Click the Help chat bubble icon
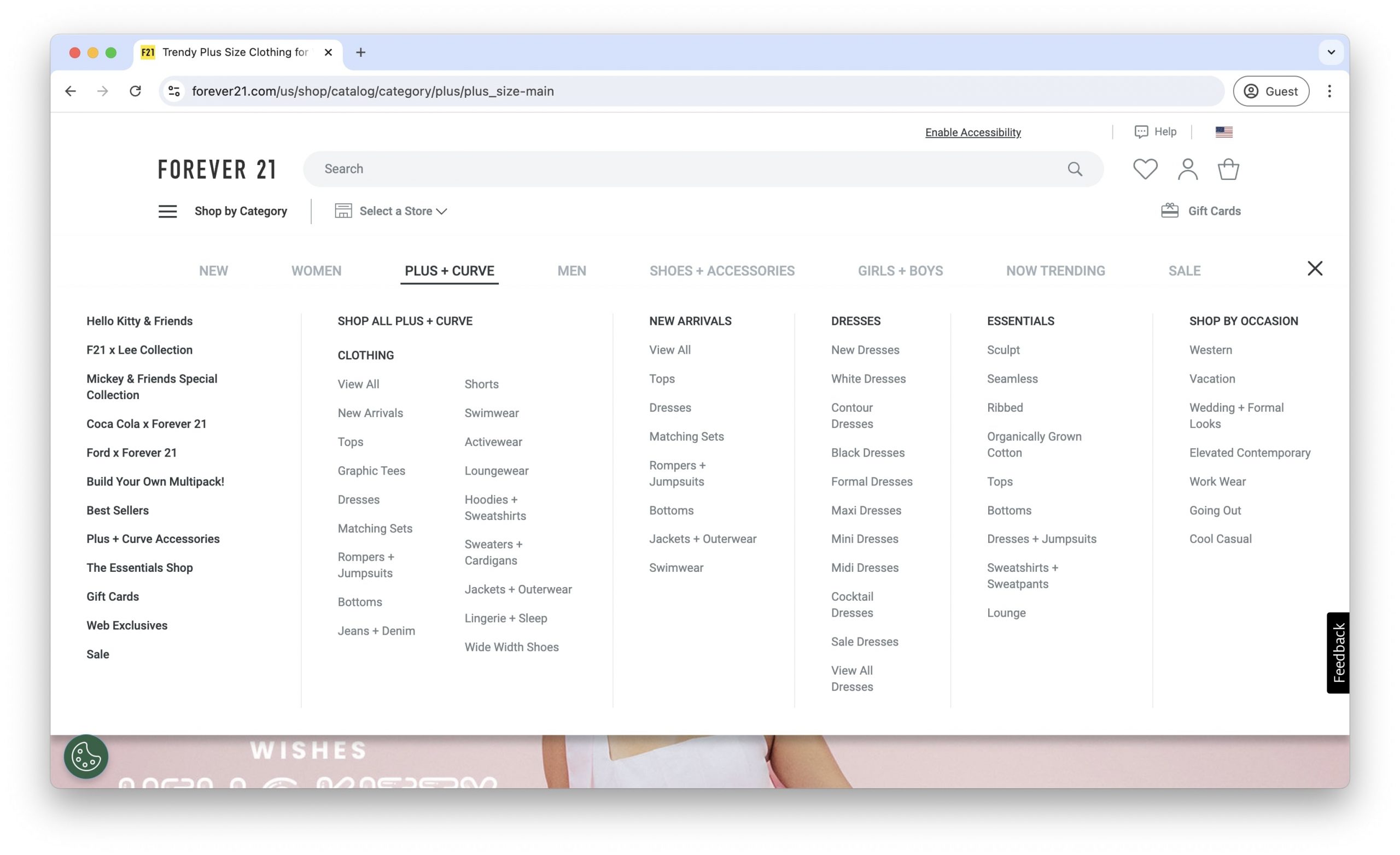Image resolution: width=1400 pixels, height=855 pixels. coord(1141,131)
